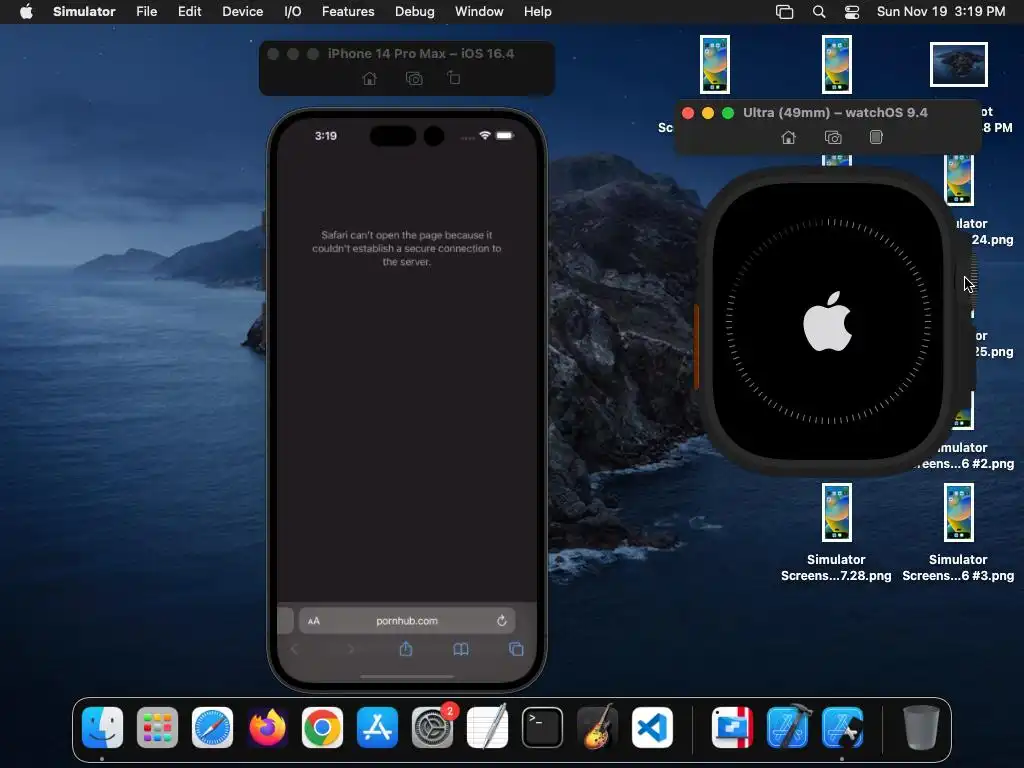Click the orange action button on watch
Viewport: 1024px width, 768px height.
[696, 346]
